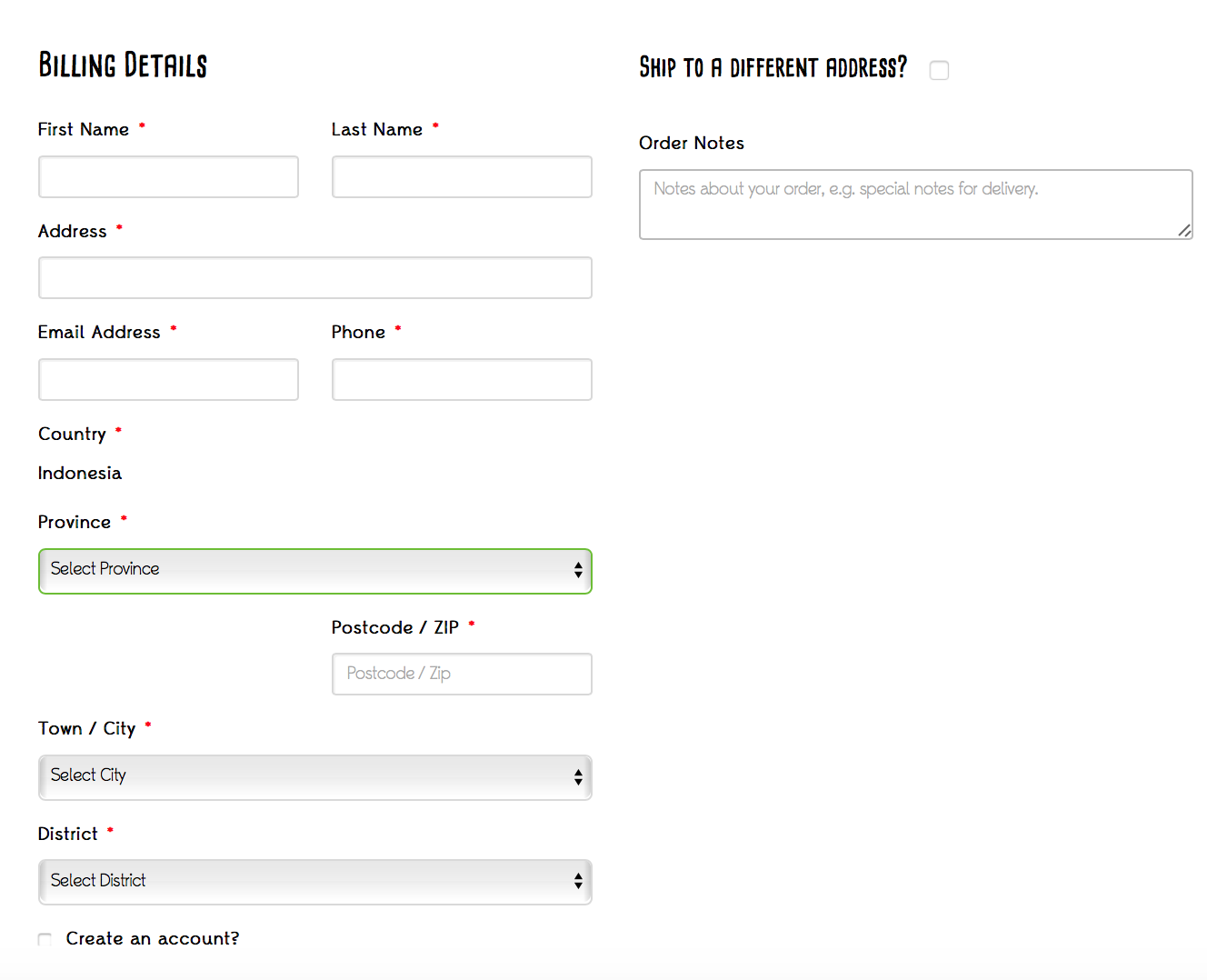The image size is (1207, 980).
Task: Click the Province field label
Action: (75, 522)
